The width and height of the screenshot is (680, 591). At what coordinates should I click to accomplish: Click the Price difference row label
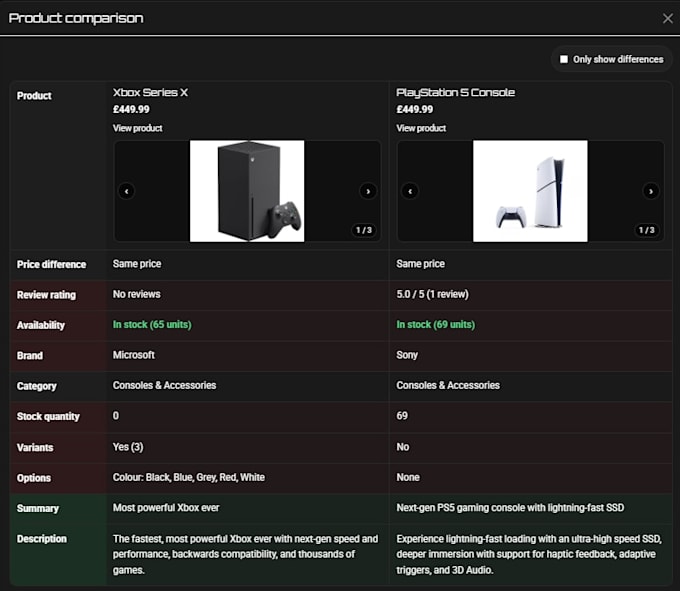51,264
